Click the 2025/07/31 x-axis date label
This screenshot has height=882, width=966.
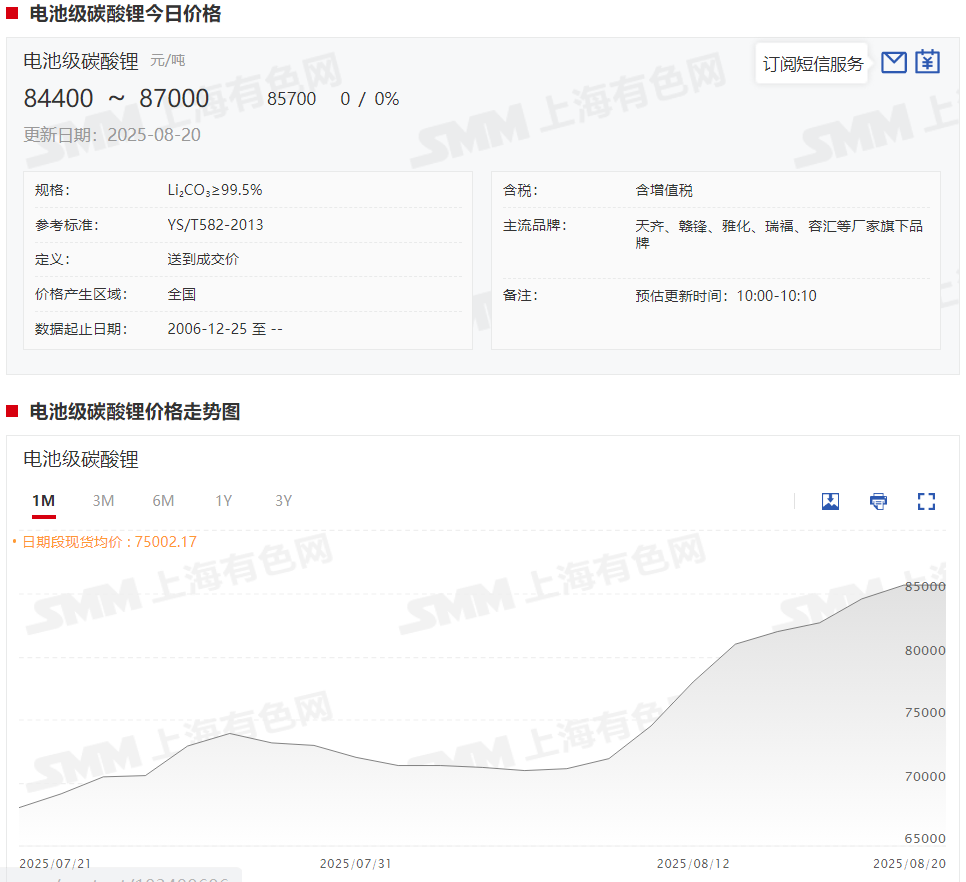point(355,863)
